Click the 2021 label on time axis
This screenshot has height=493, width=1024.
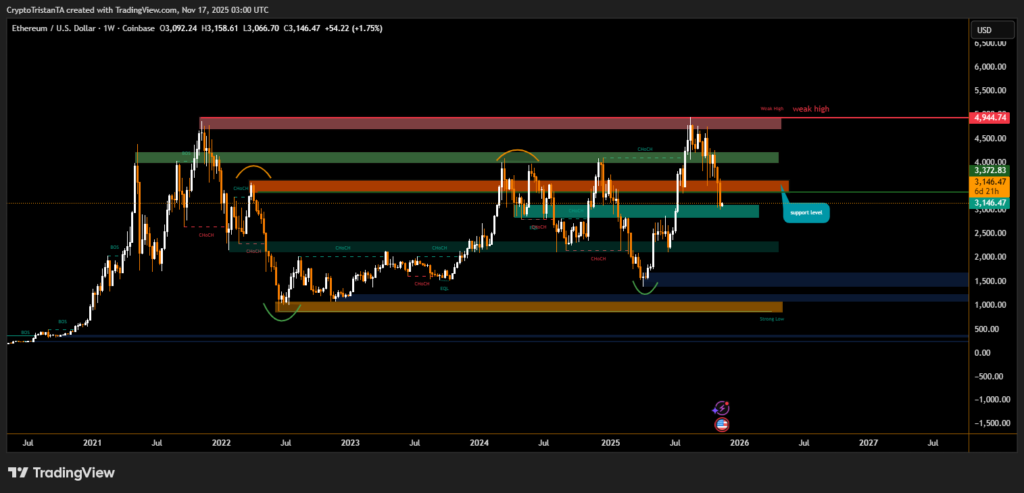(x=92, y=441)
